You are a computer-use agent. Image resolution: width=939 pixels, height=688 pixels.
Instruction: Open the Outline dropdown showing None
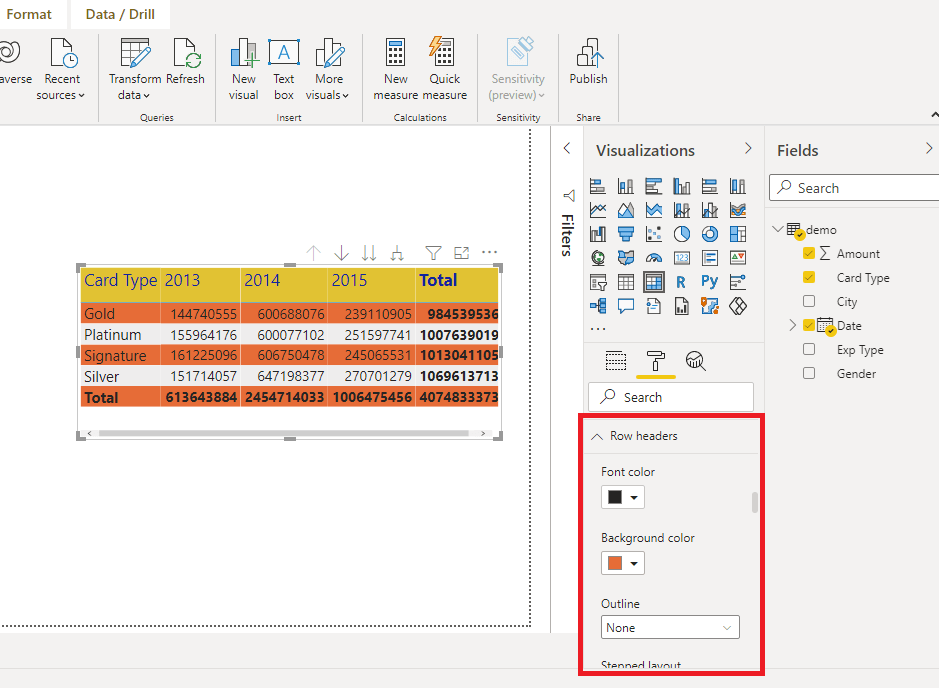click(671, 628)
